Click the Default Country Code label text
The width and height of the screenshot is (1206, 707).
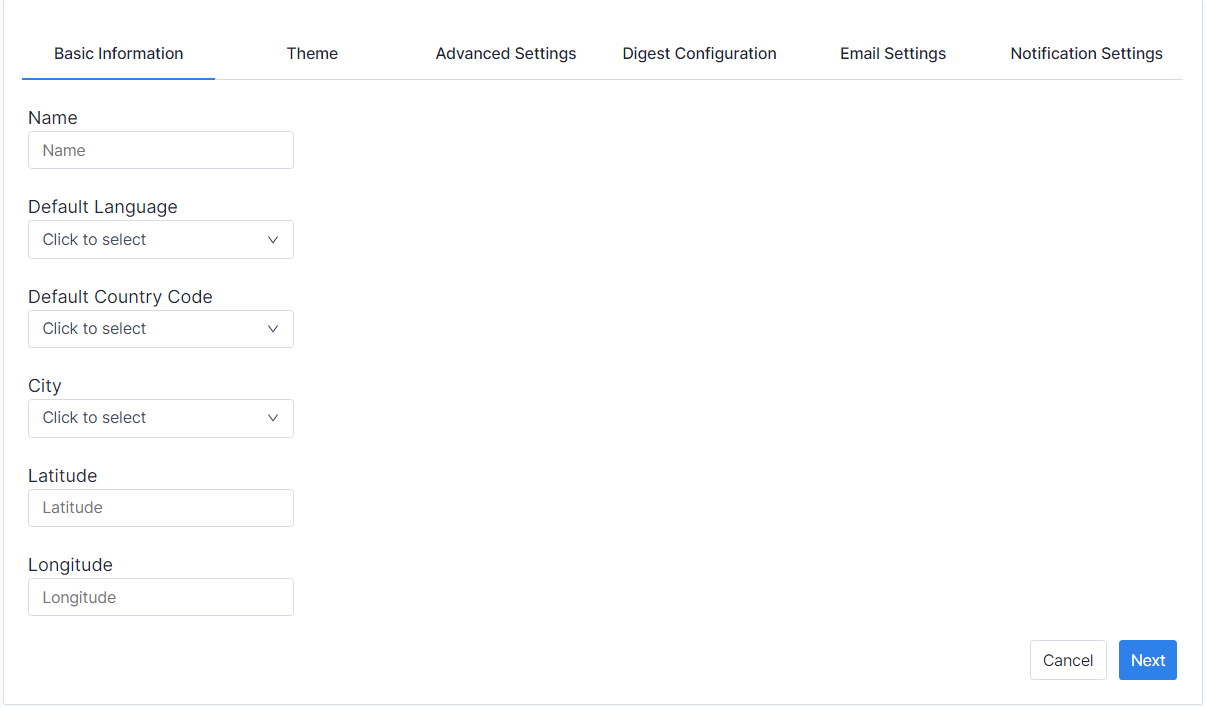point(120,297)
